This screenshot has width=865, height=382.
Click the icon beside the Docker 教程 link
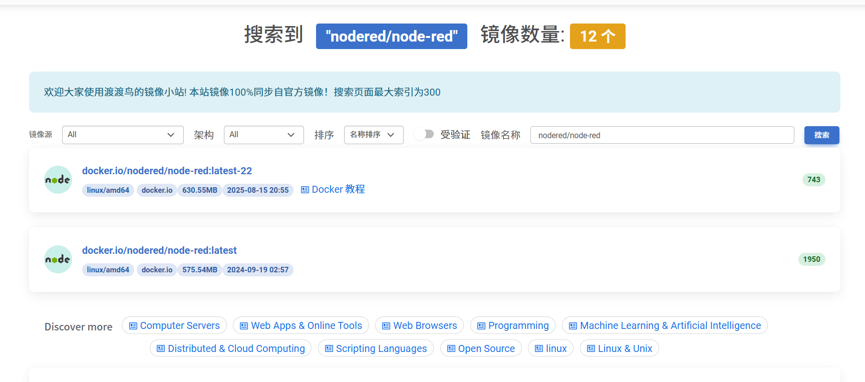click(x=305, y=189)
